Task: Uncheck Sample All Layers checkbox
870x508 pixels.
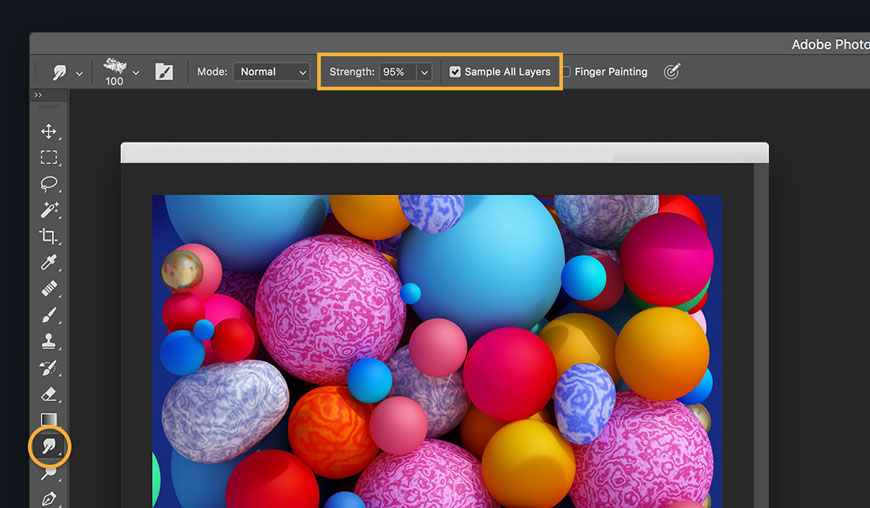Action: [x=455, y=72]
